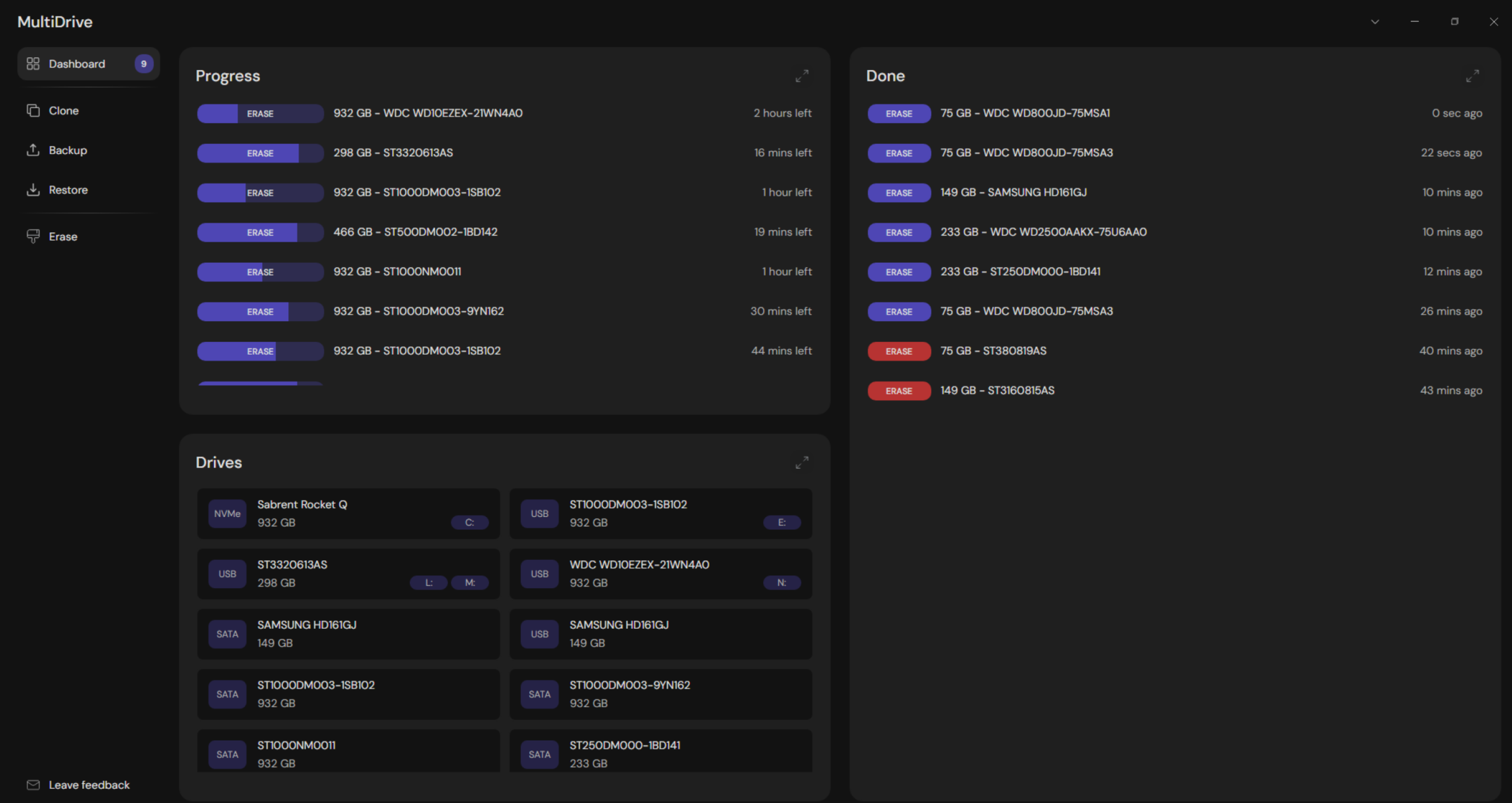Click the M: tag on ST3320613AS
1512x803 pixels.
[x=470, y=582]
